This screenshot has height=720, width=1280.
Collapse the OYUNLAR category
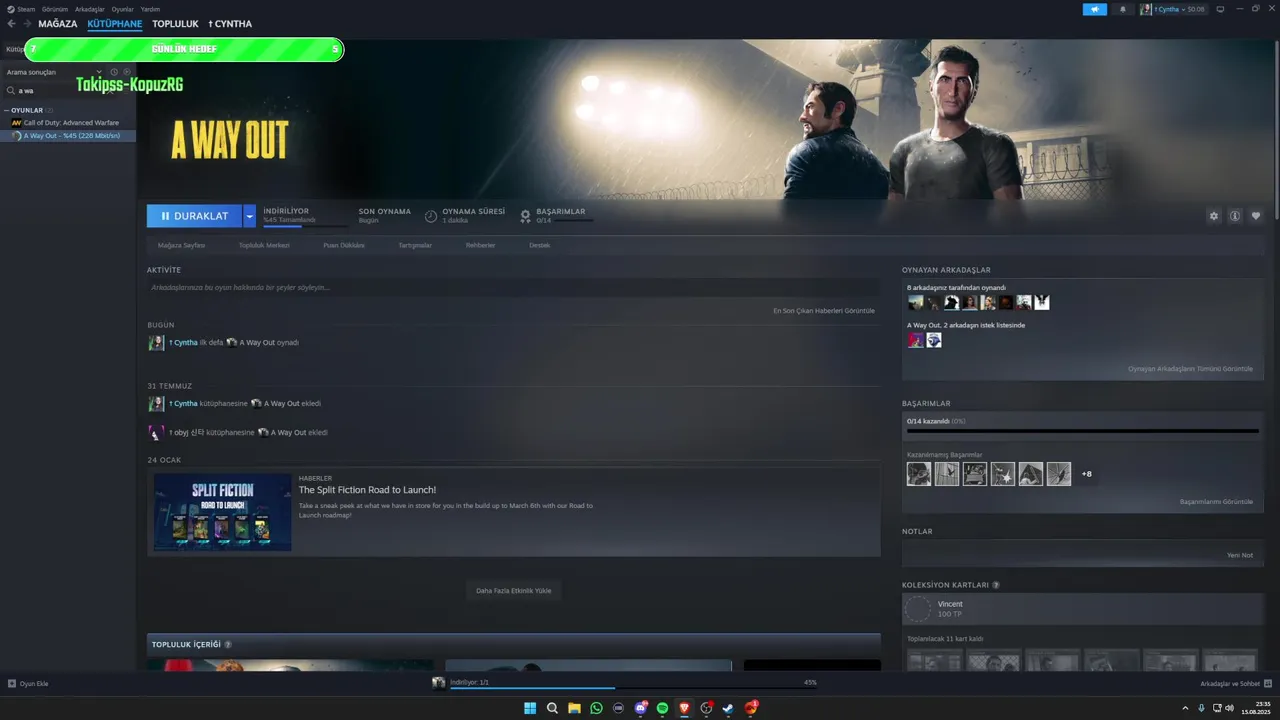click(x=6, y=110)
